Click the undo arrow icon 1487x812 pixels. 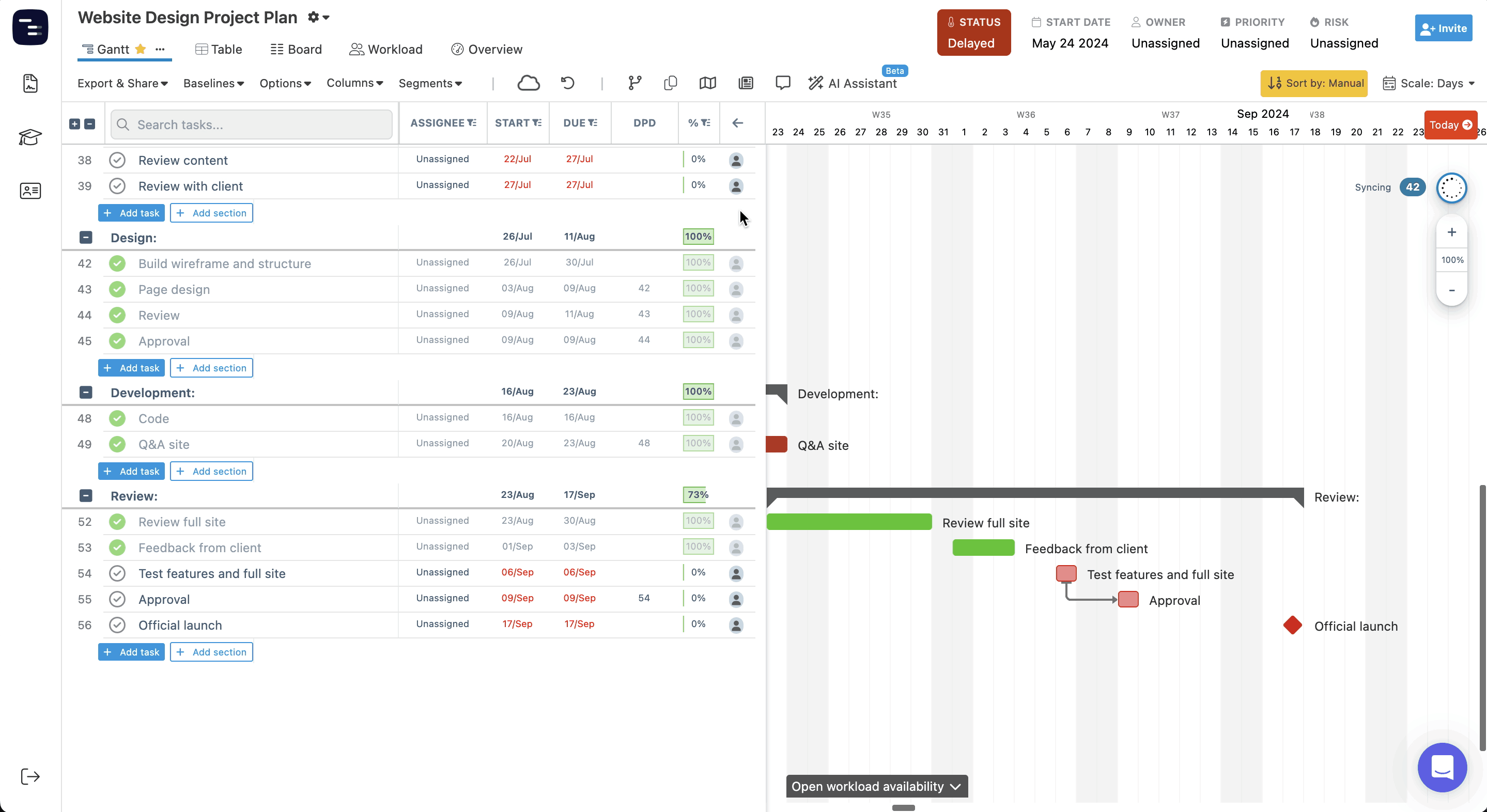[x=567, y=83]
